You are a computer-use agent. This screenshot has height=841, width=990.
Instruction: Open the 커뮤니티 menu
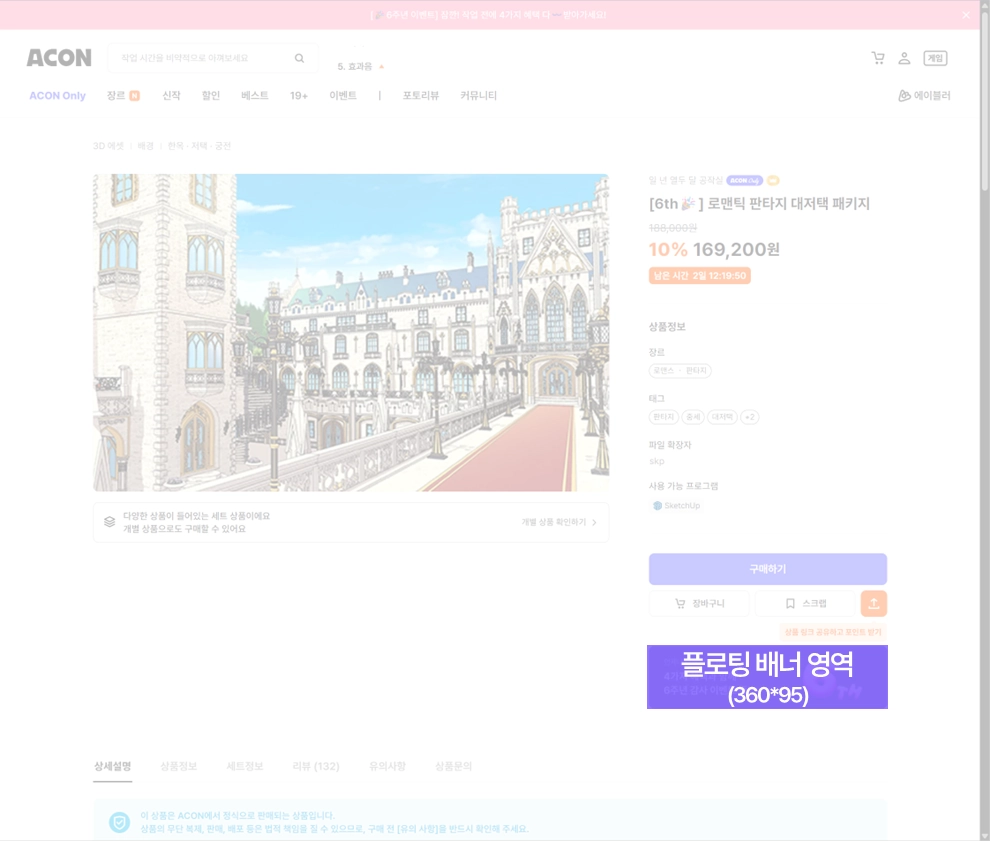pyautogui.click(x=478, y=95)
